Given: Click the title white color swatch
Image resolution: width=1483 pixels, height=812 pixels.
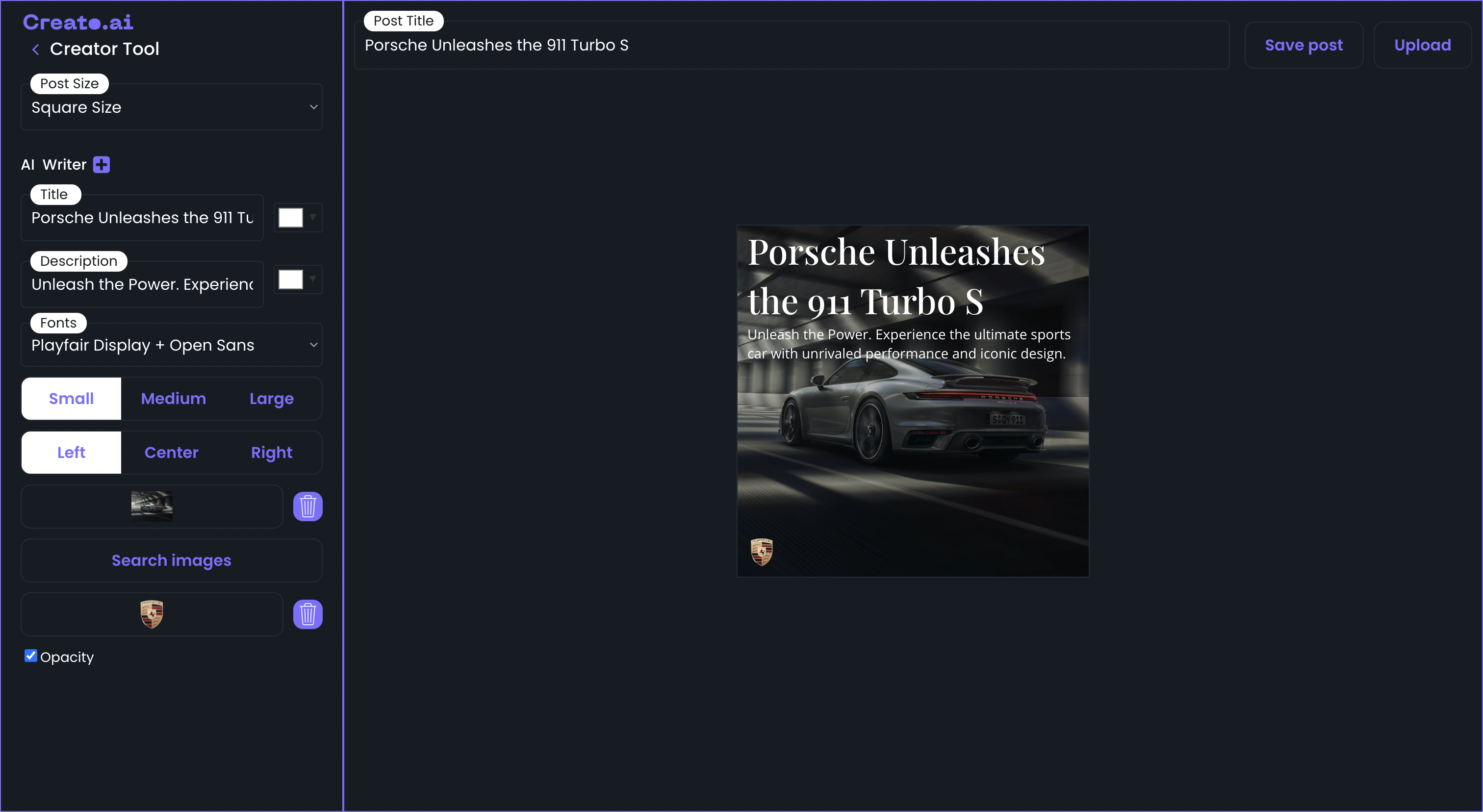Looking at the screenshot, I should coord(291,218).
